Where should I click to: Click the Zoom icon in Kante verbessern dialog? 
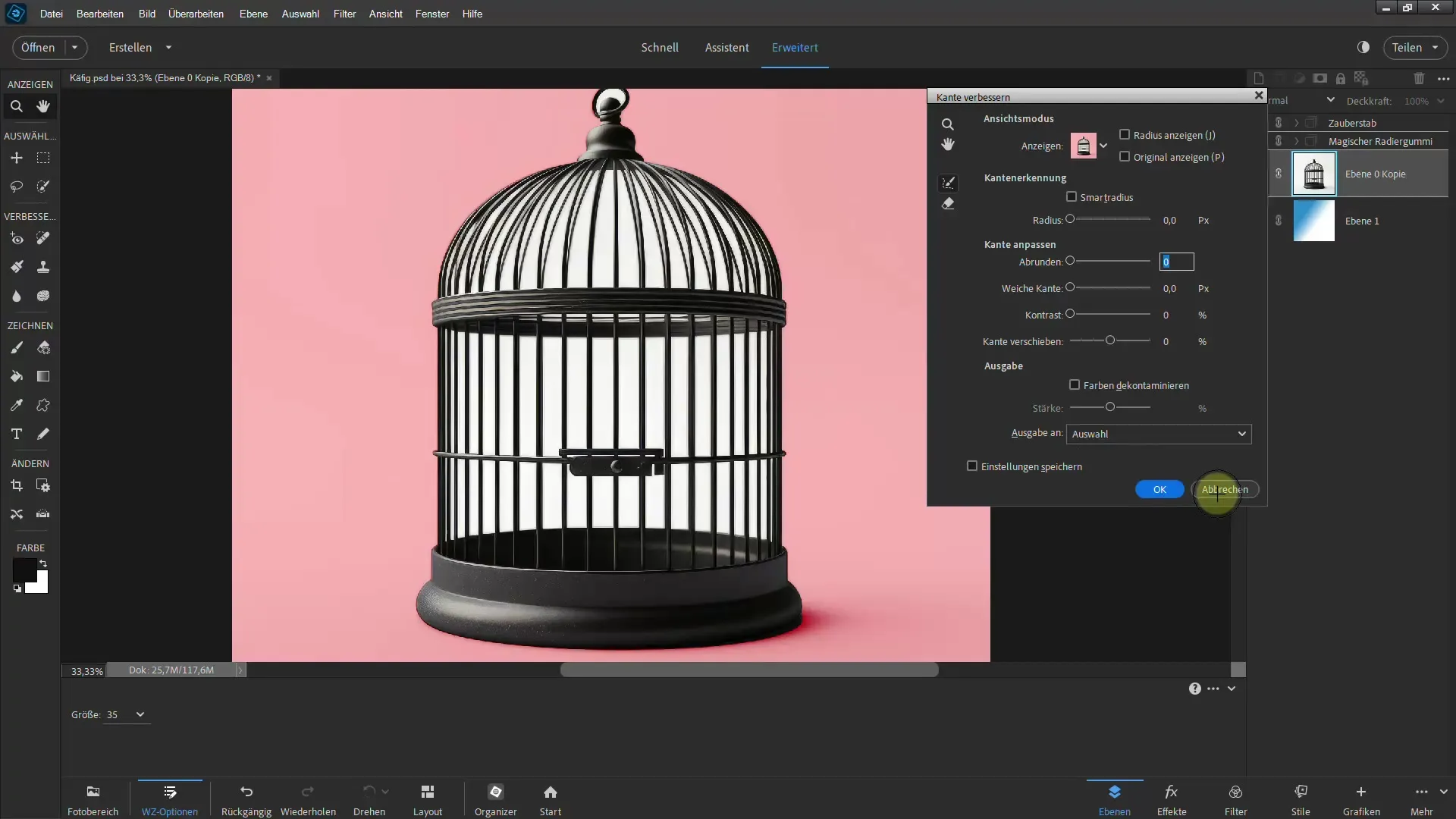coord(948,124)
